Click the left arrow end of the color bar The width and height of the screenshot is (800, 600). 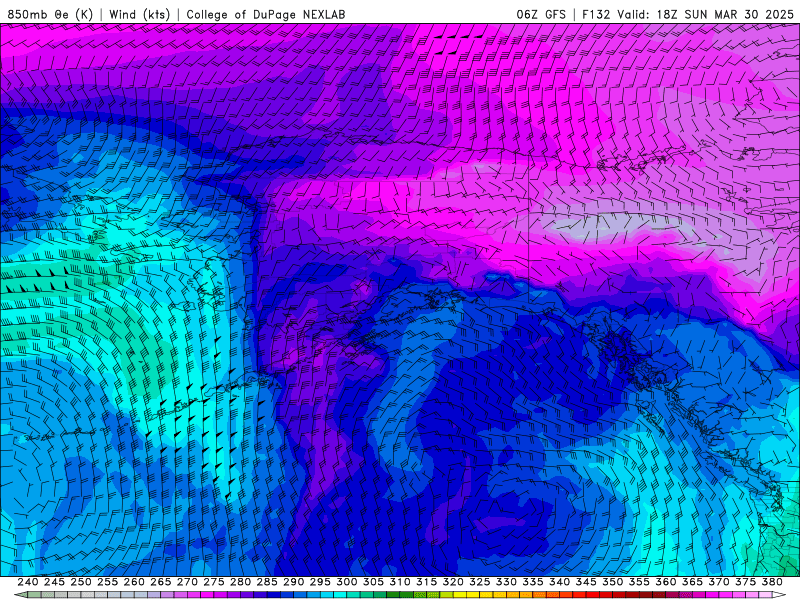(20, 595)
